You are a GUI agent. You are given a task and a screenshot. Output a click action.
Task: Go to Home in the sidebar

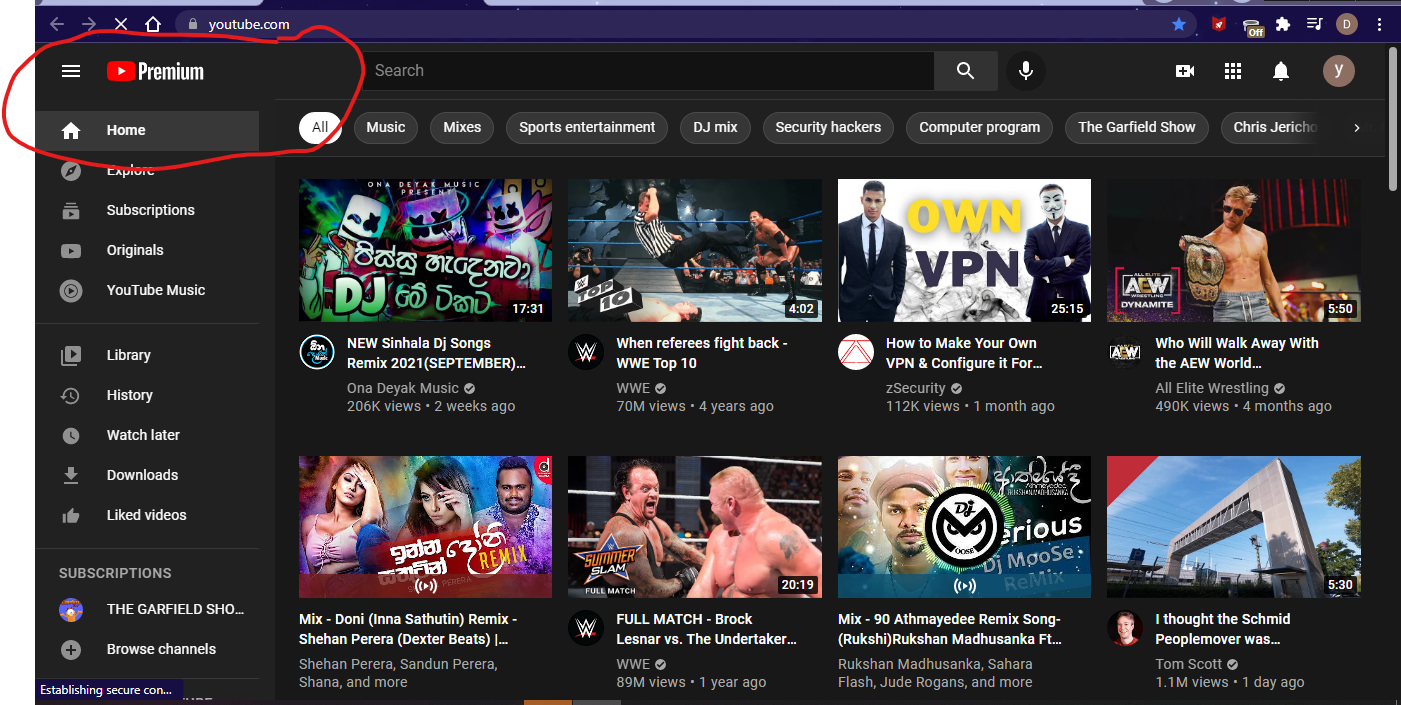click(x=147, y=130)
